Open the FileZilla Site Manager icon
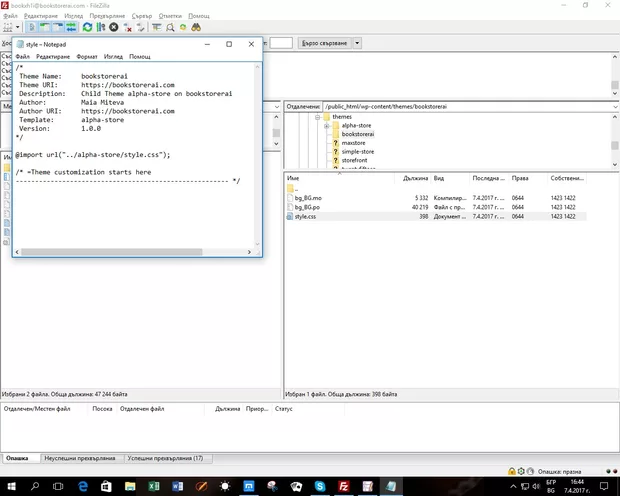This screenshot has width=620, height=496. tap(8, 27)
